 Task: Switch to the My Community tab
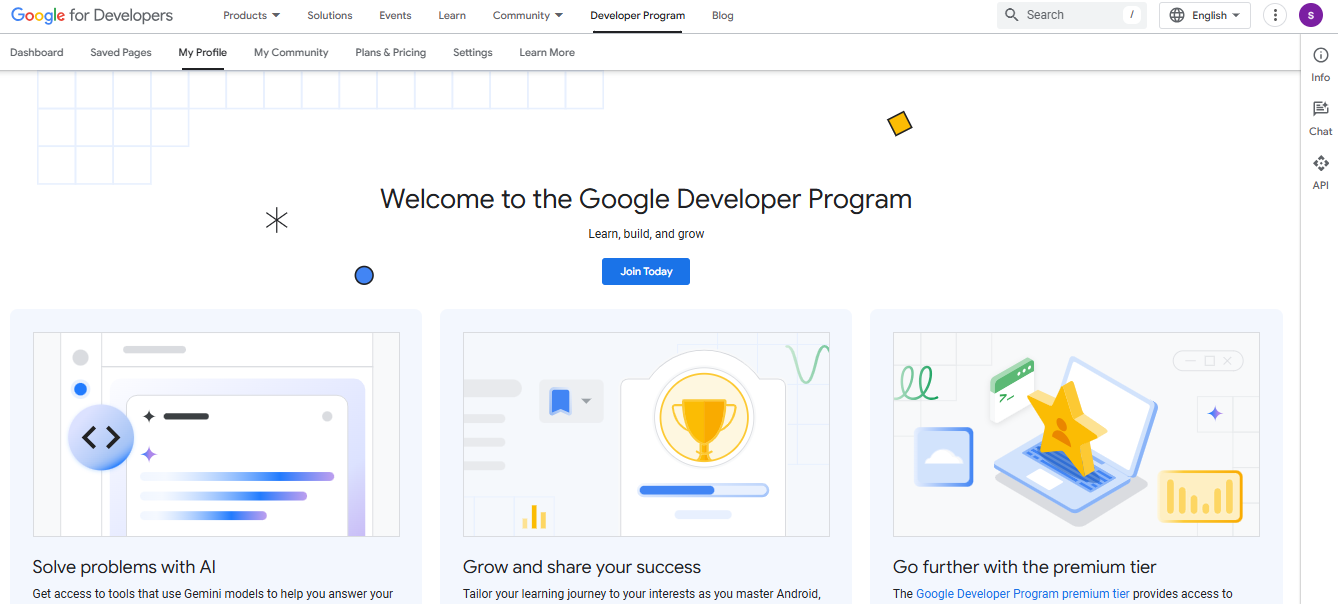coord(291,52)
